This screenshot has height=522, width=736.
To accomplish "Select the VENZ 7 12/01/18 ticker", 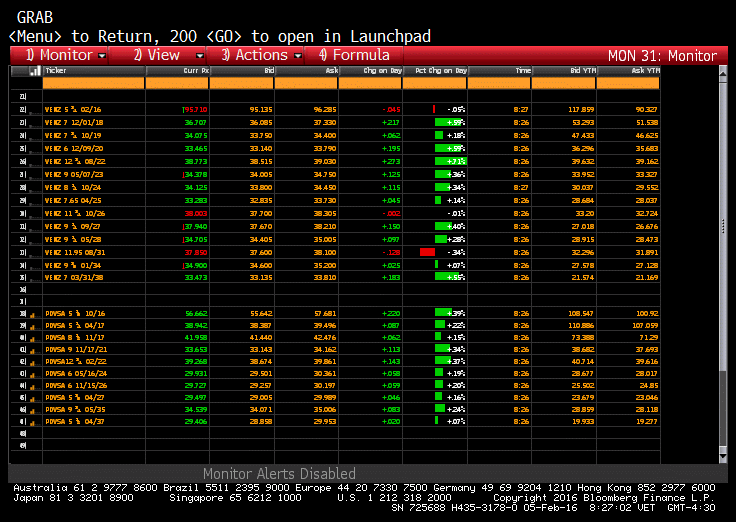I will (x=74, y=123).
